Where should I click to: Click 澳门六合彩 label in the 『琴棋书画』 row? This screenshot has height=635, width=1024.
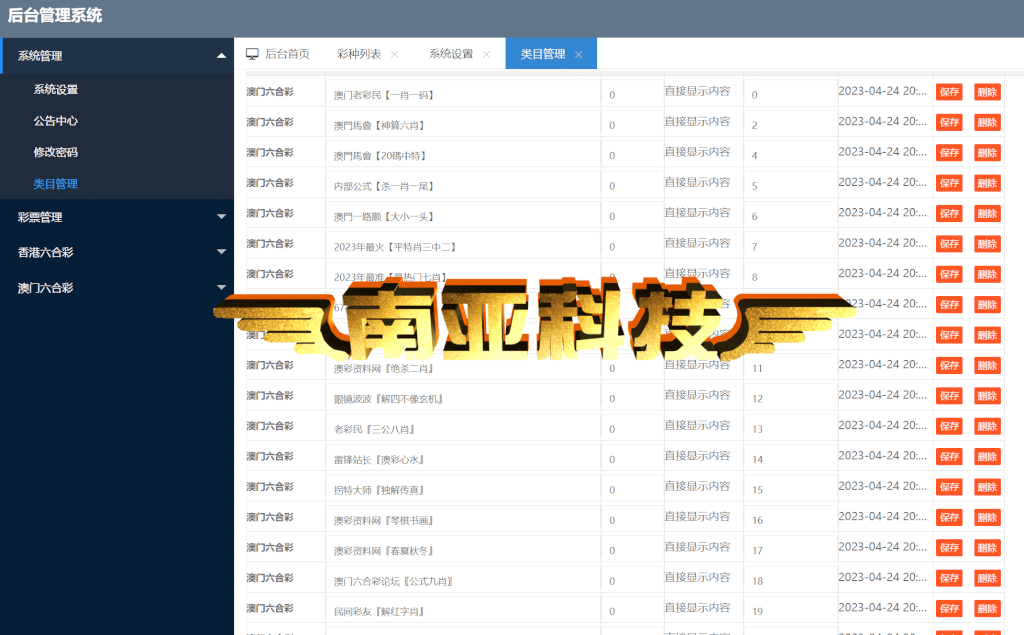[x=270, y=517]
